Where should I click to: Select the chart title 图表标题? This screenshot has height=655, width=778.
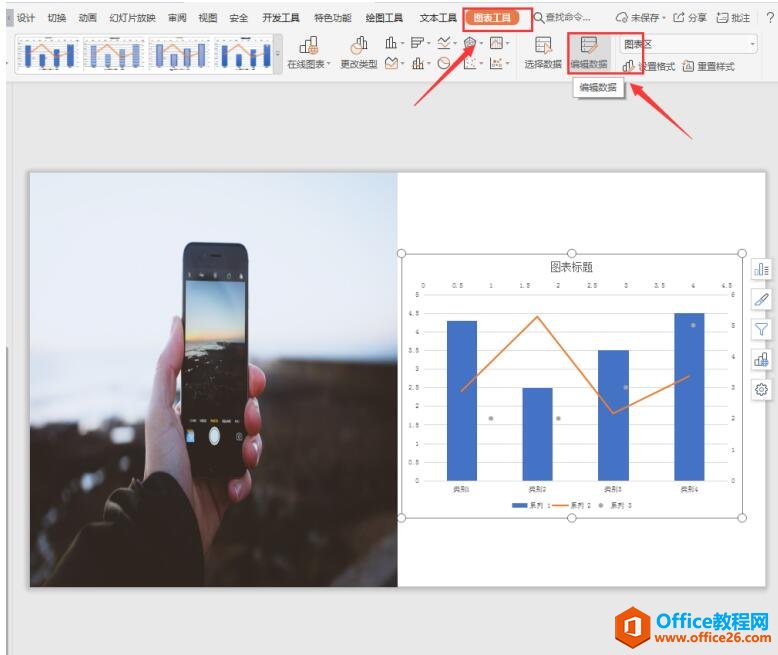point(571,267)
